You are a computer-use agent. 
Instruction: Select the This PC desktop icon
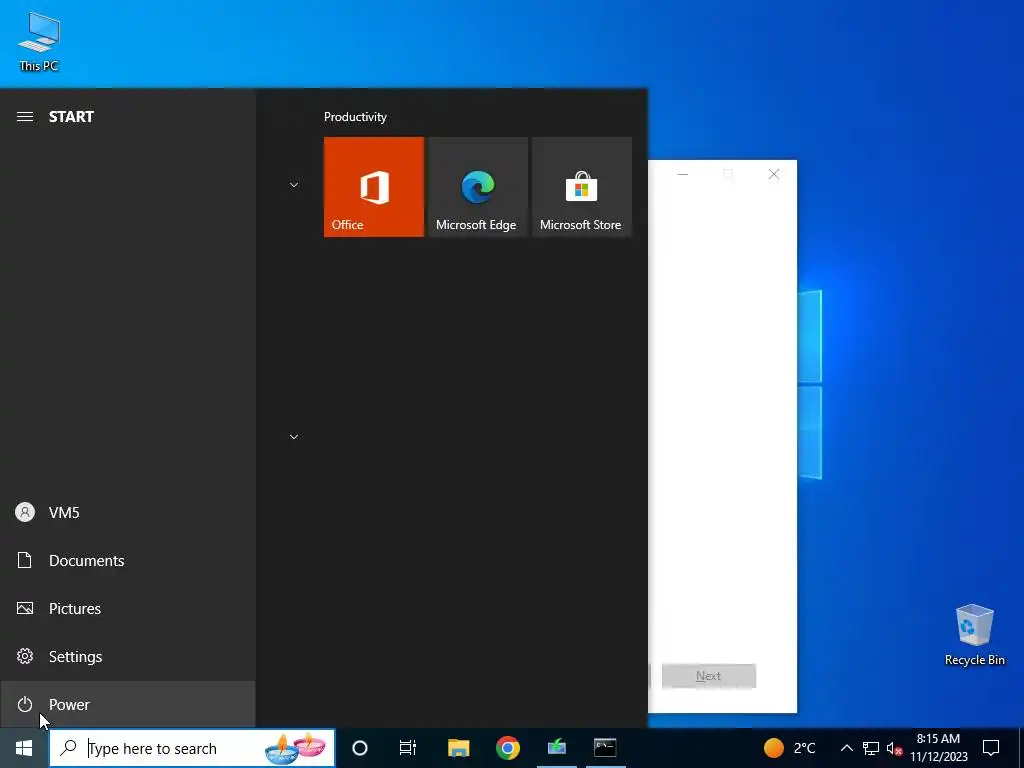[x=39, y=41]
